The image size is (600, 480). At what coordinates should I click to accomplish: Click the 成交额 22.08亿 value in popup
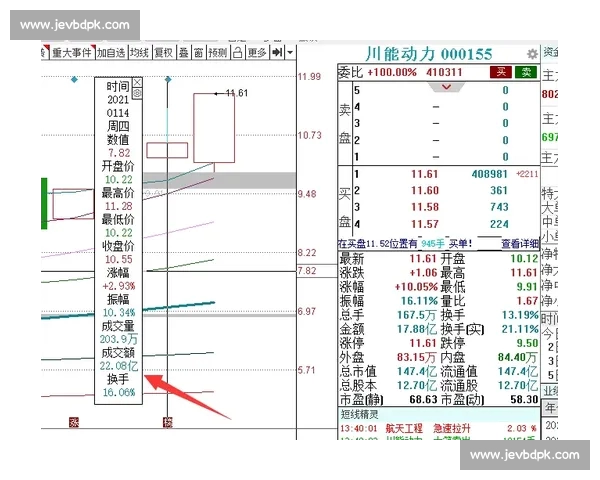click(x=119, y=366)
